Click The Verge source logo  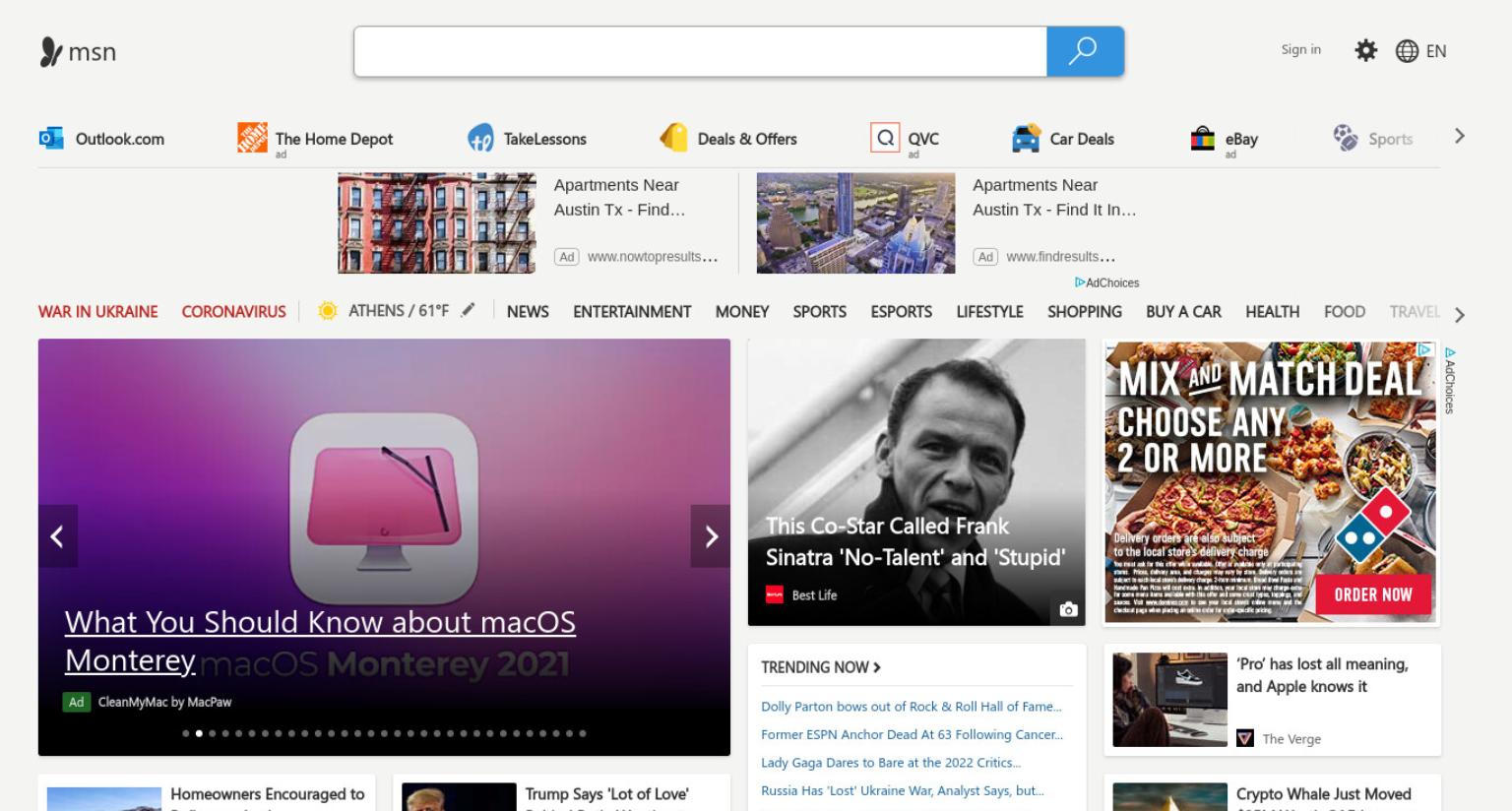pos(1245,738)
